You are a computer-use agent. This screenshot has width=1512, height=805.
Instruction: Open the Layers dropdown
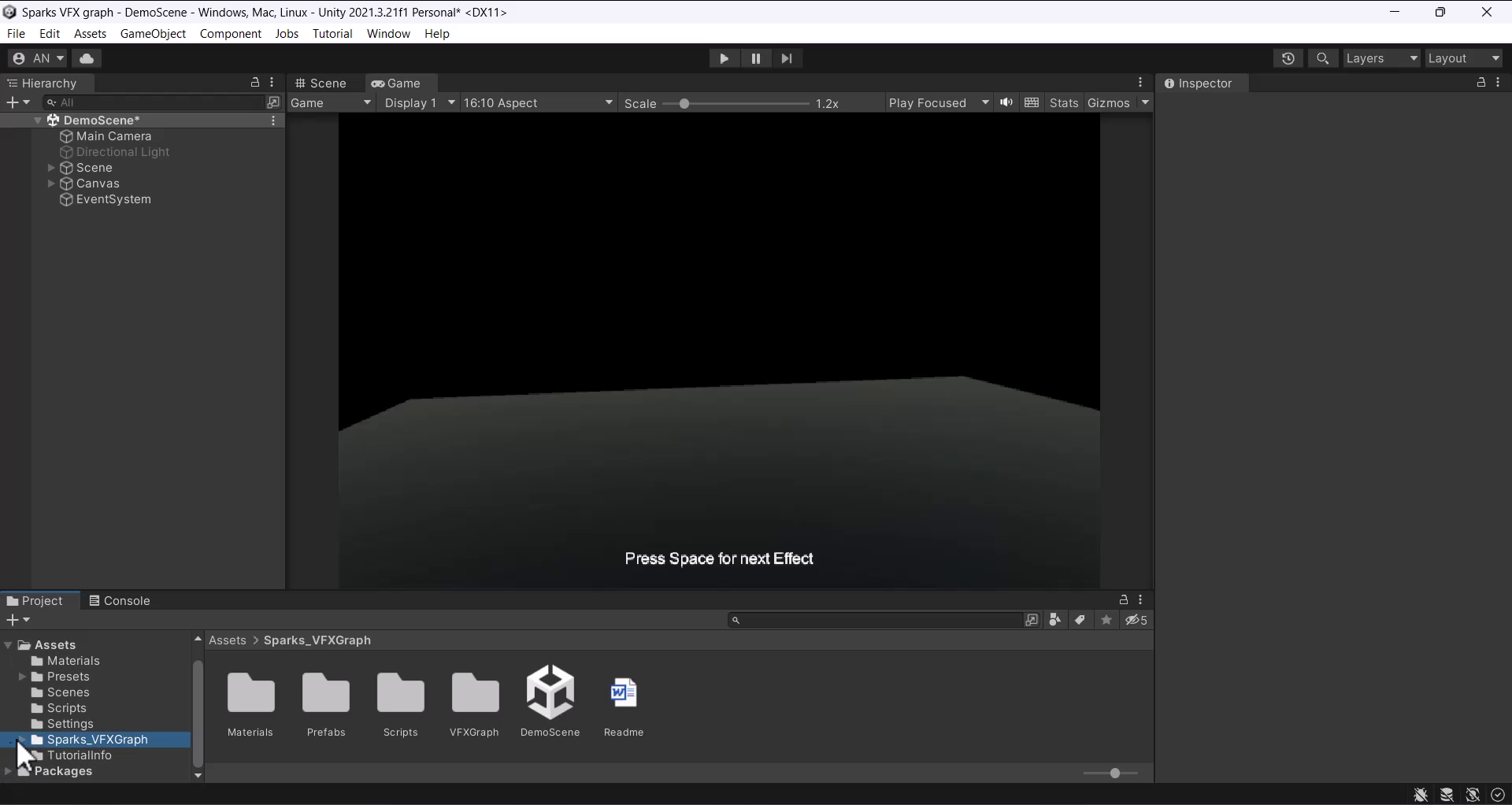1382,58
